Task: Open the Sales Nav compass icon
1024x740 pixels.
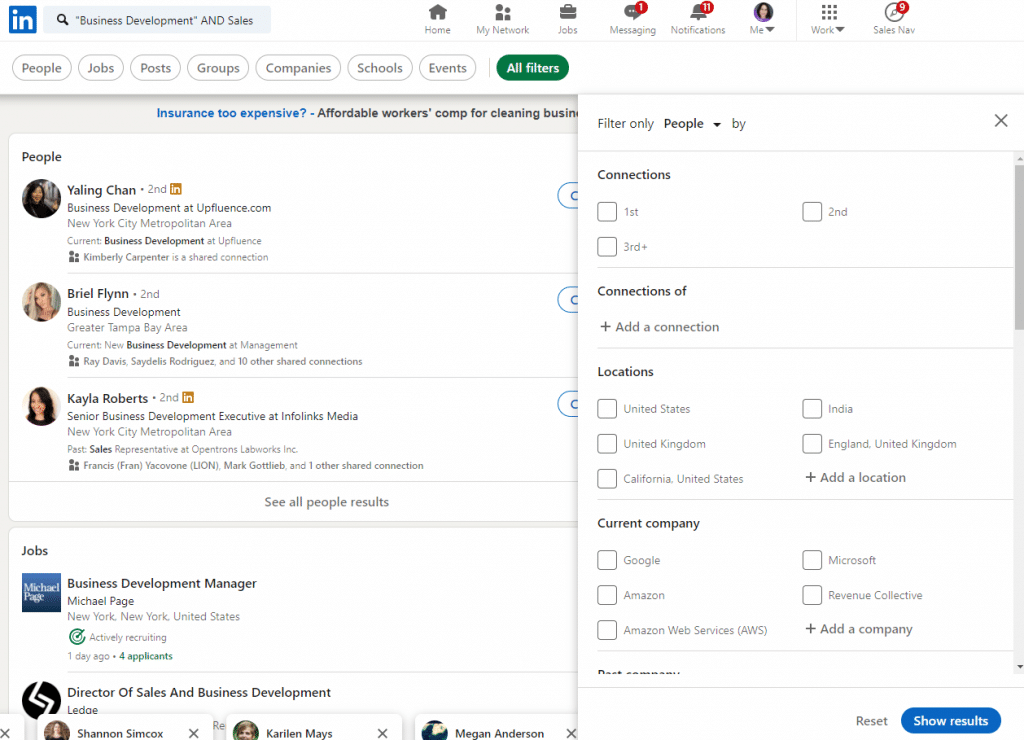Action: 894,12
